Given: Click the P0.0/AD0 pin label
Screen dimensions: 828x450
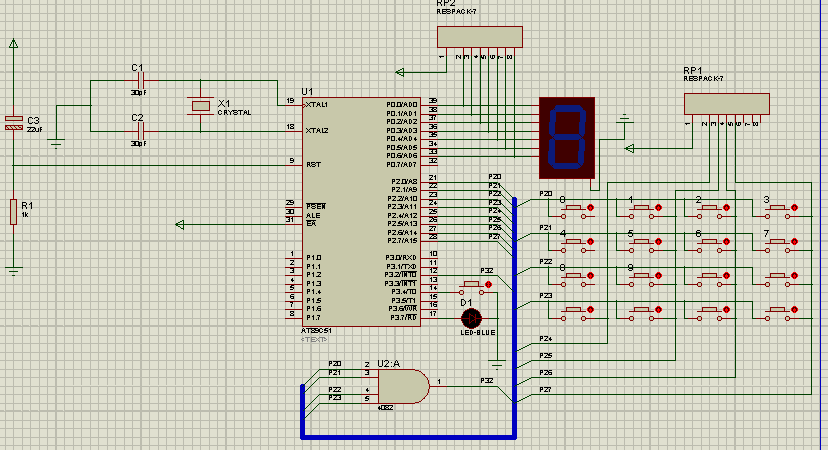Looking at the screenshot, I should (402, 105).
